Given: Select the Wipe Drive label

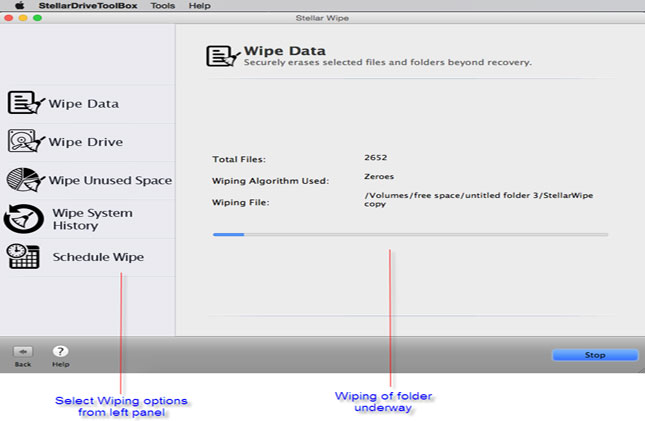Looking at the screenshot, I should (x=86, y=142).
